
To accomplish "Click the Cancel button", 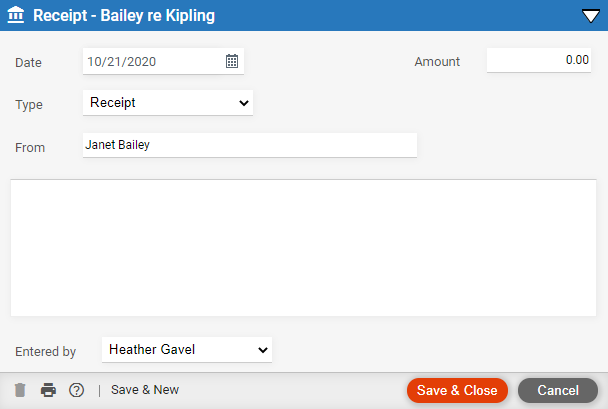I will (558, 390).
